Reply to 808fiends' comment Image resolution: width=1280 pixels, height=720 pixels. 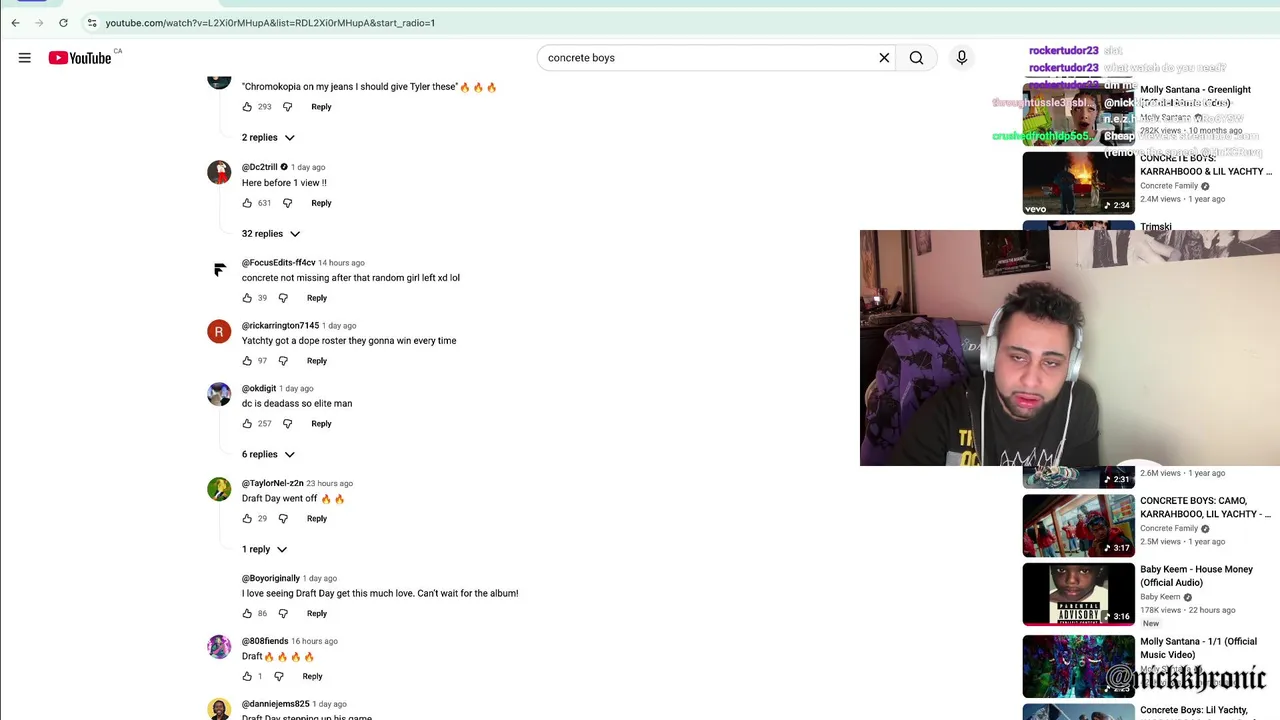pos(312,677)
